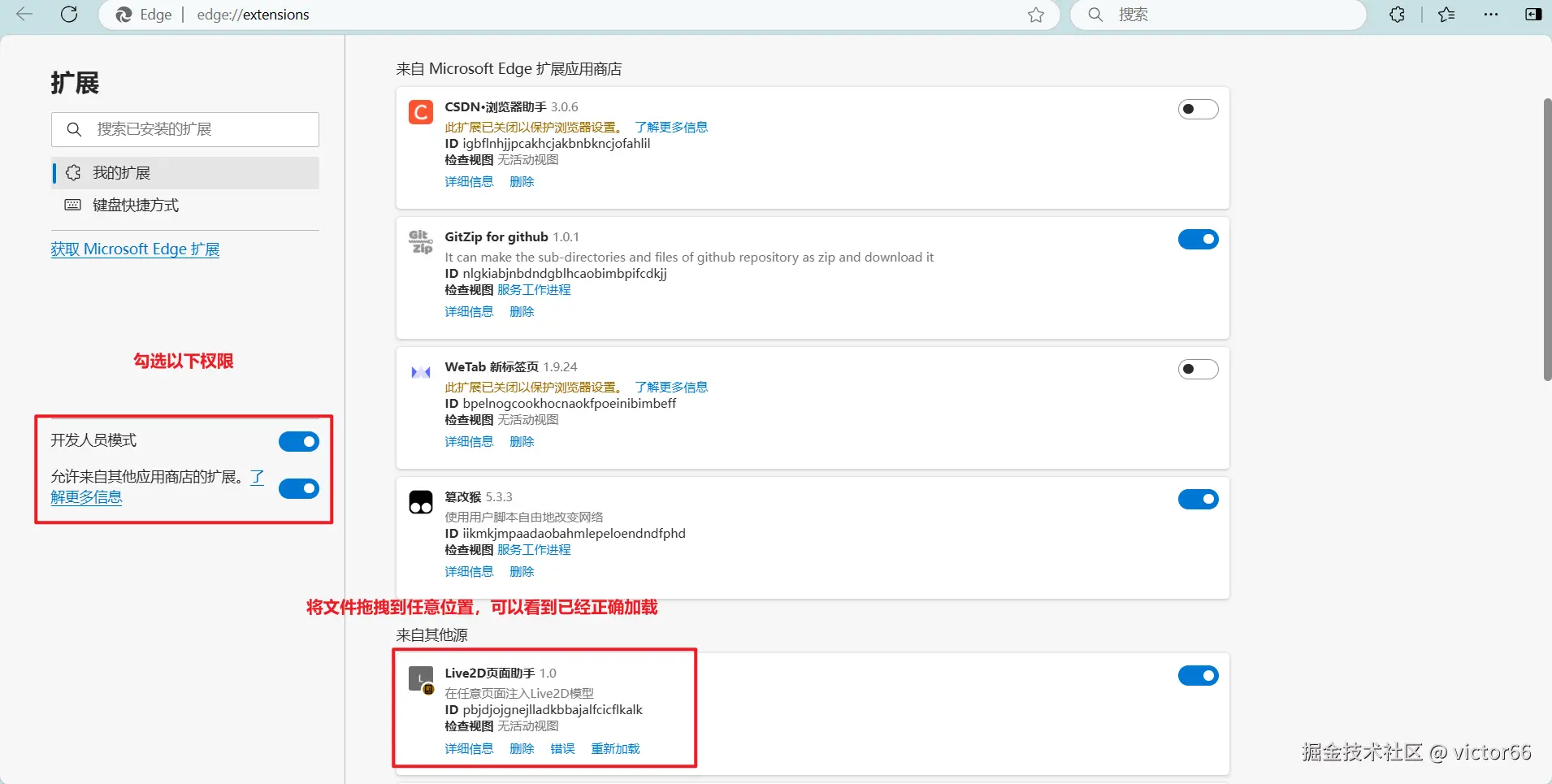Refresh the extensions page

69,14
